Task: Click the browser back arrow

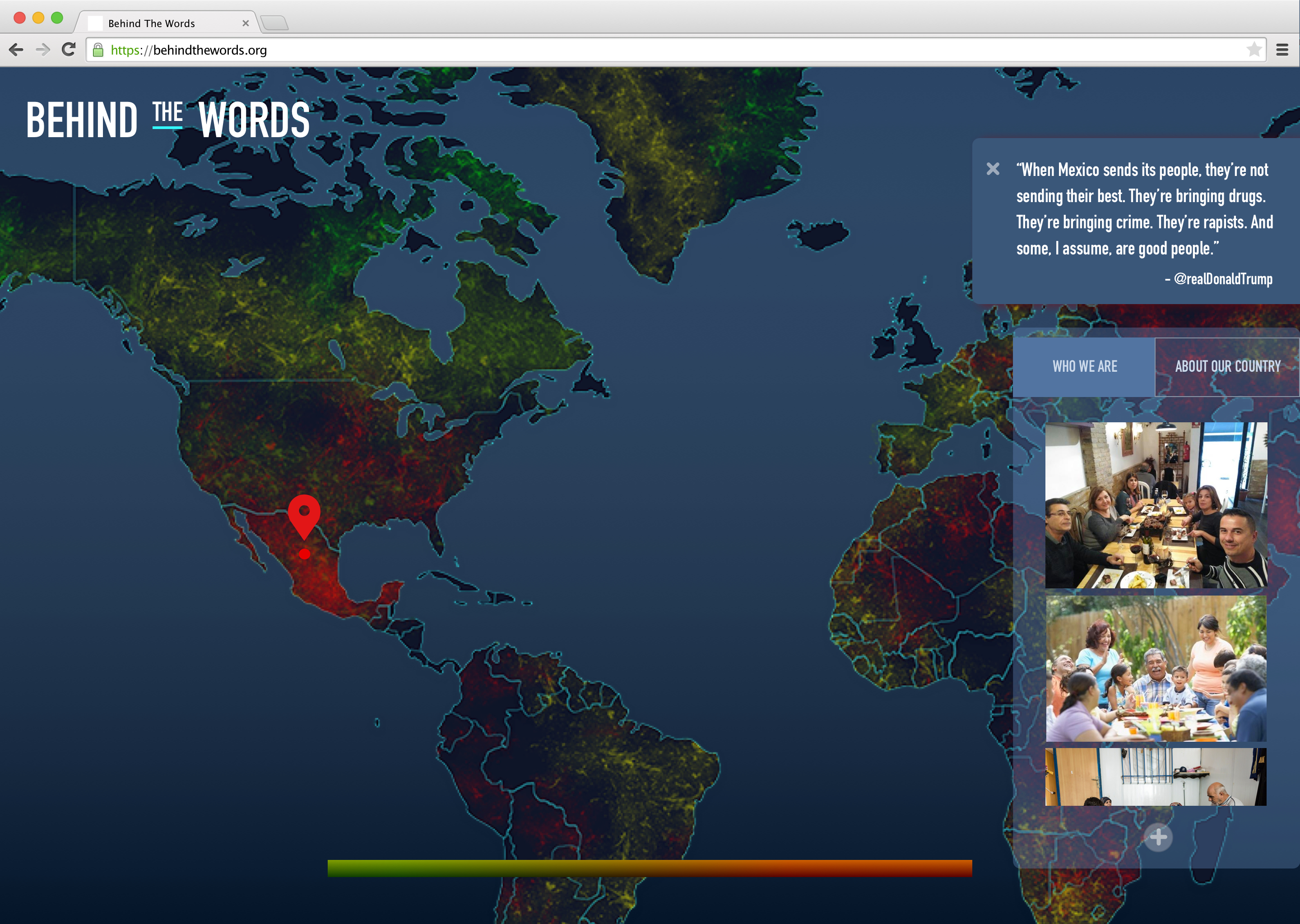Action: click(17, 50)
